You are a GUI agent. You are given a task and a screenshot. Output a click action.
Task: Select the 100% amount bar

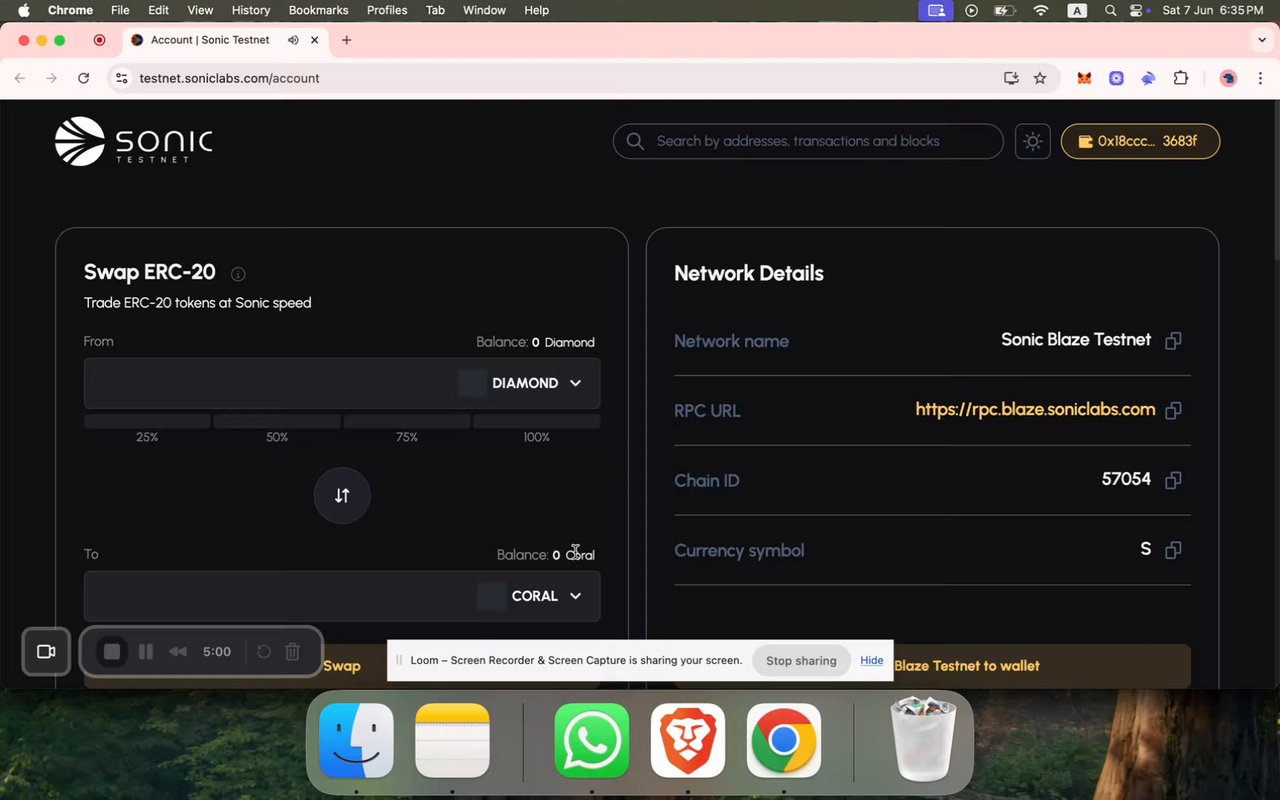pos(537,421)
